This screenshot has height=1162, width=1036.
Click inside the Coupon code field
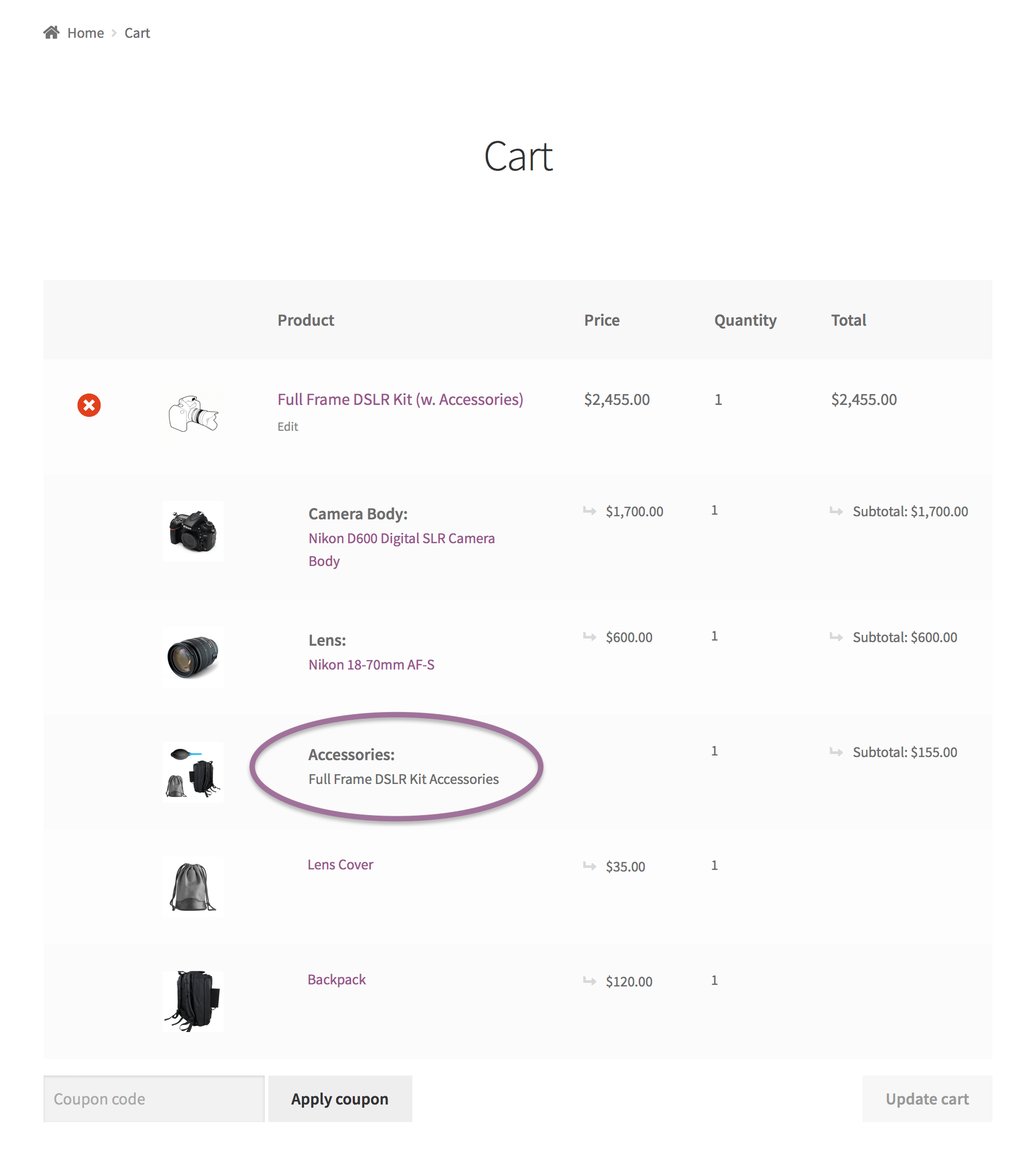pos(153,1099)
